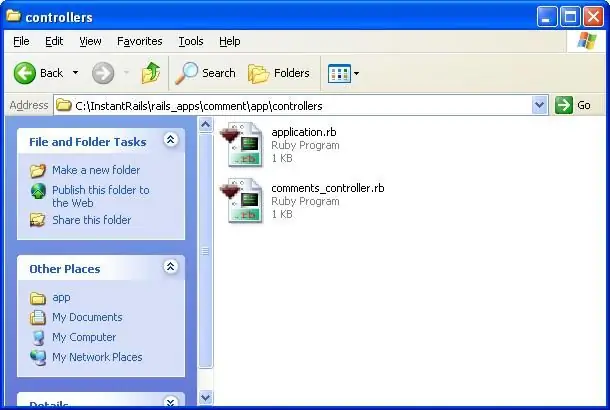Select the comments_controller.rb file icon
Viewport: 610px width, 410px height.
(242, 200)
